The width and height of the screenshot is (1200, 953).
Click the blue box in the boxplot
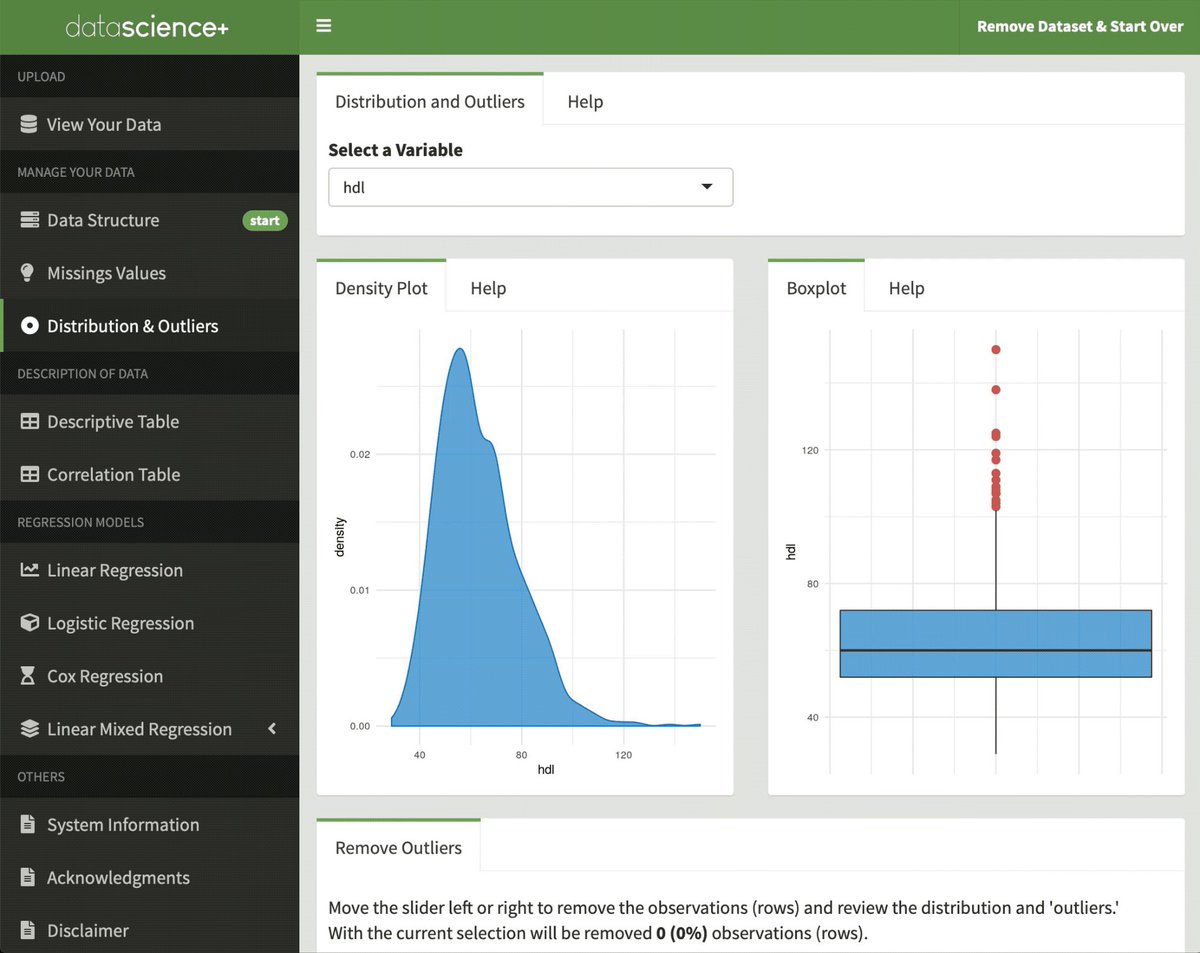pyautogui.click(x=996, y=643)
